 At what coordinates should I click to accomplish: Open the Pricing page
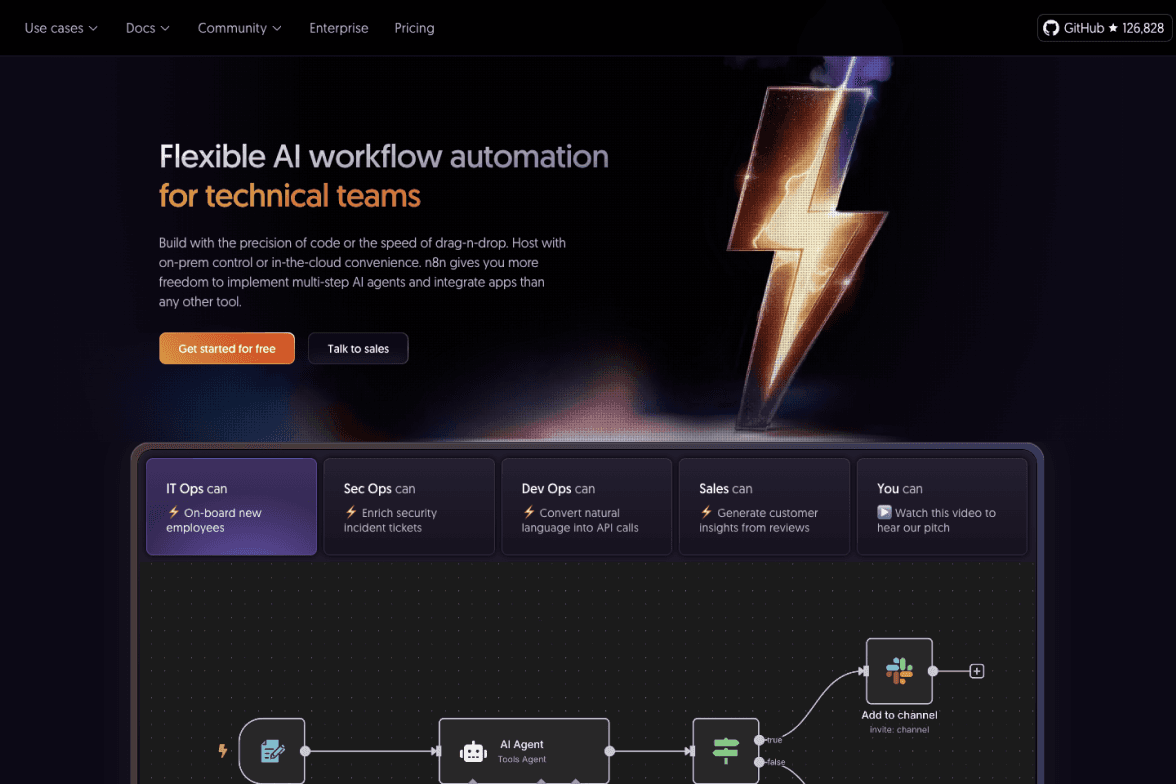click(414, 28)
